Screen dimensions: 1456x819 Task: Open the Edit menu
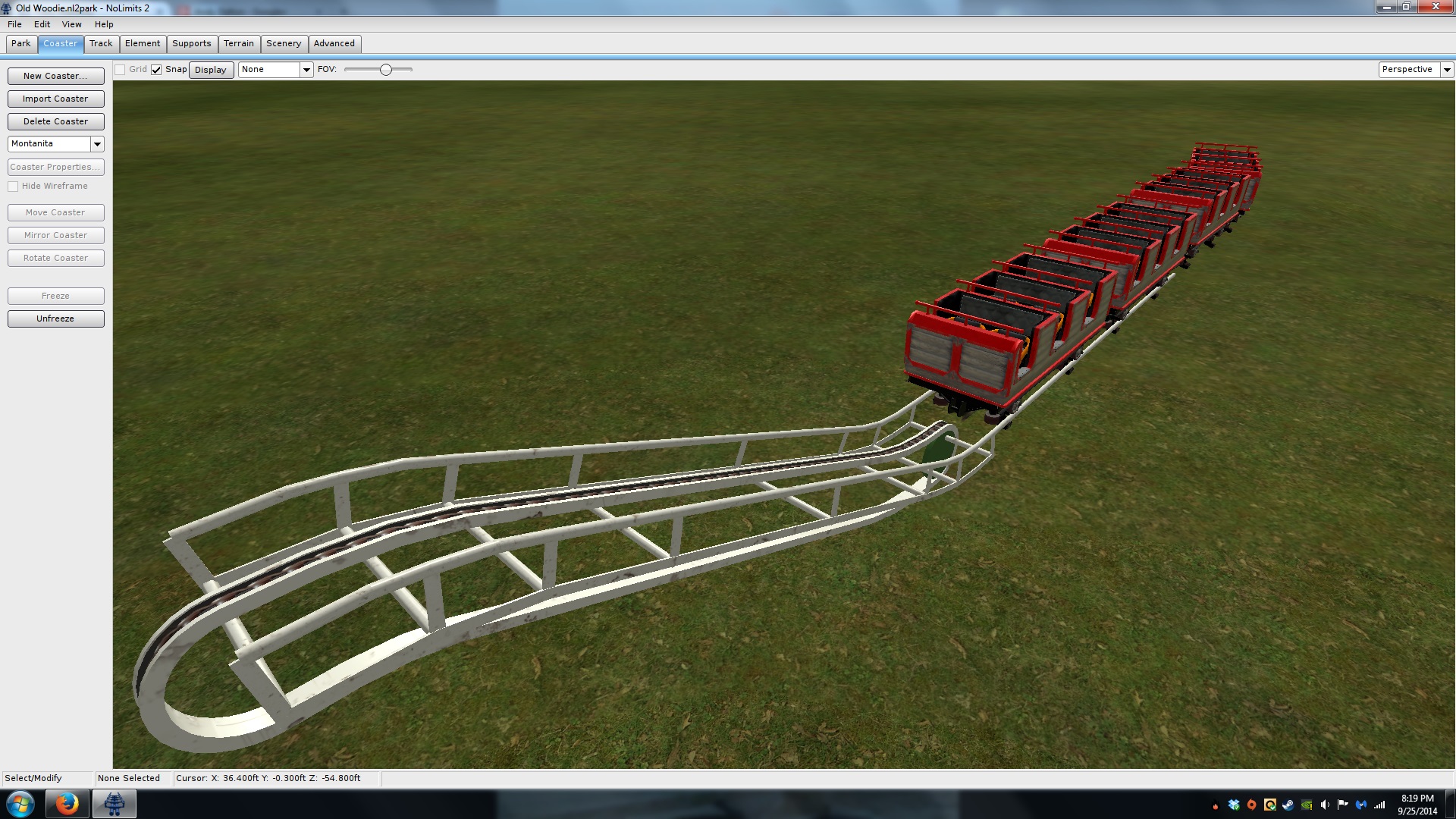42,24
